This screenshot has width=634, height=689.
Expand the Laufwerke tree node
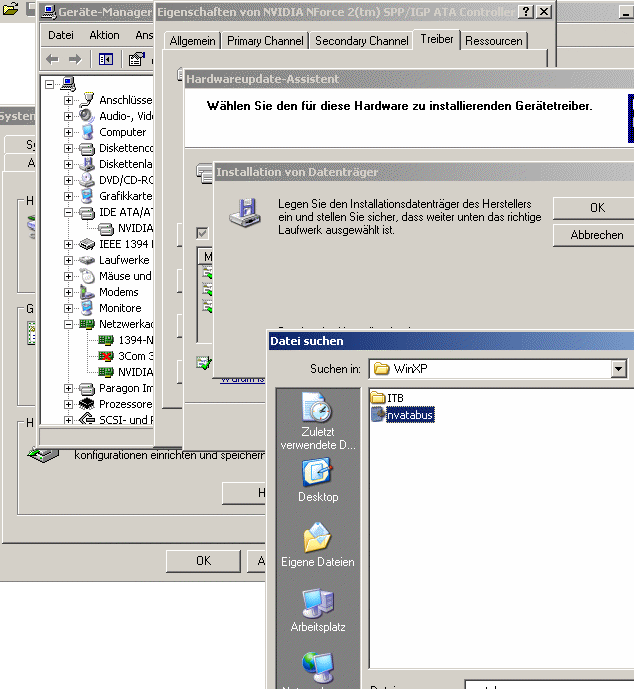tap(68, 260)
